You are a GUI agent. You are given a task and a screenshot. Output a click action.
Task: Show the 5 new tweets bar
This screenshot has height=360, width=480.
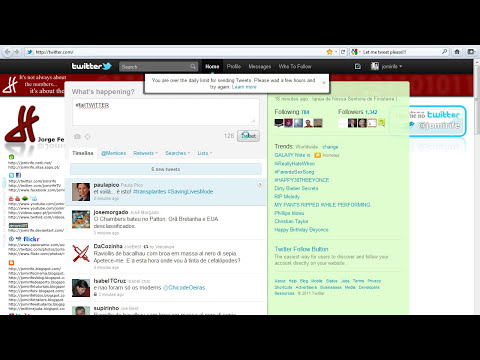click(166, 169)
